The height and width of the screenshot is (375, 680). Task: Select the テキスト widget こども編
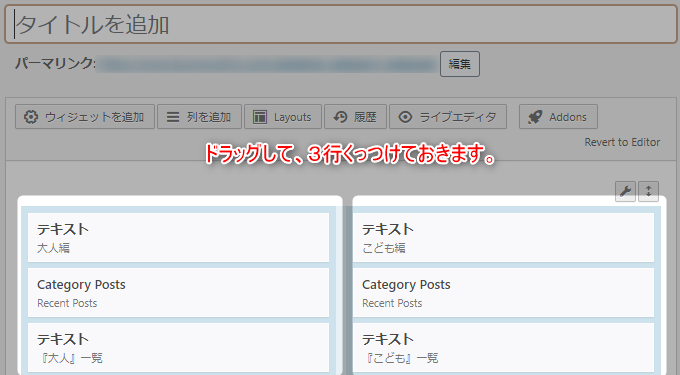point(503,238)
